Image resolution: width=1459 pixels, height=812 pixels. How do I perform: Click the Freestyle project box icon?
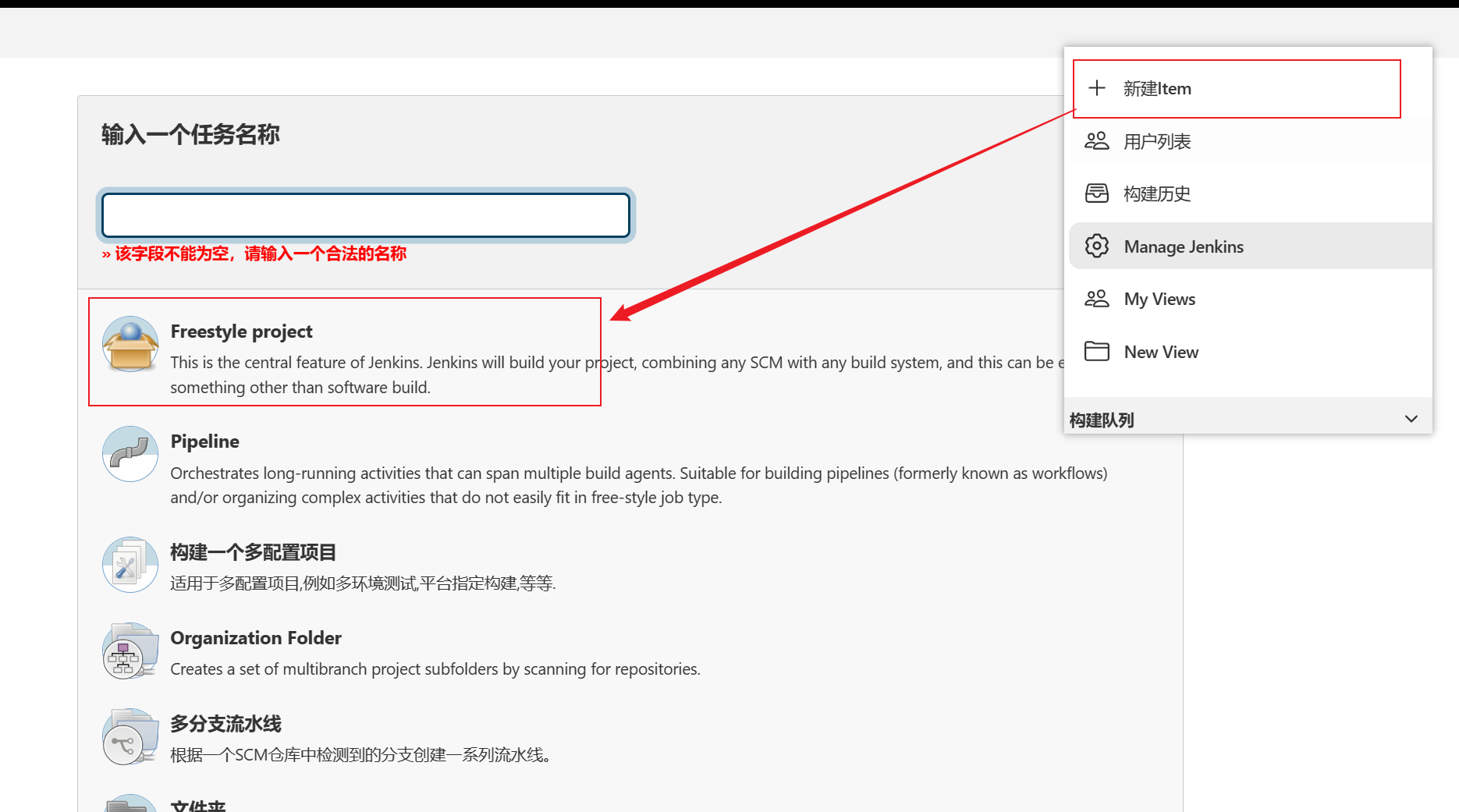[x=130, y=344]
